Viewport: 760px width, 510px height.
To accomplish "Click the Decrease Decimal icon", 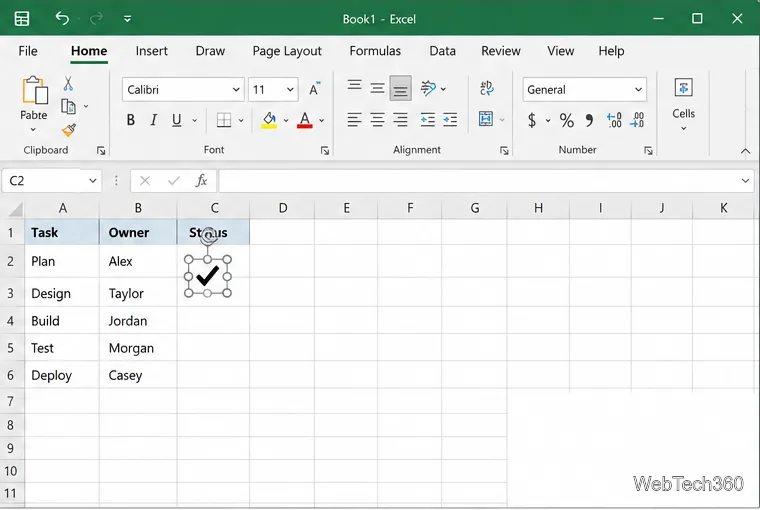I will [637, 120].
